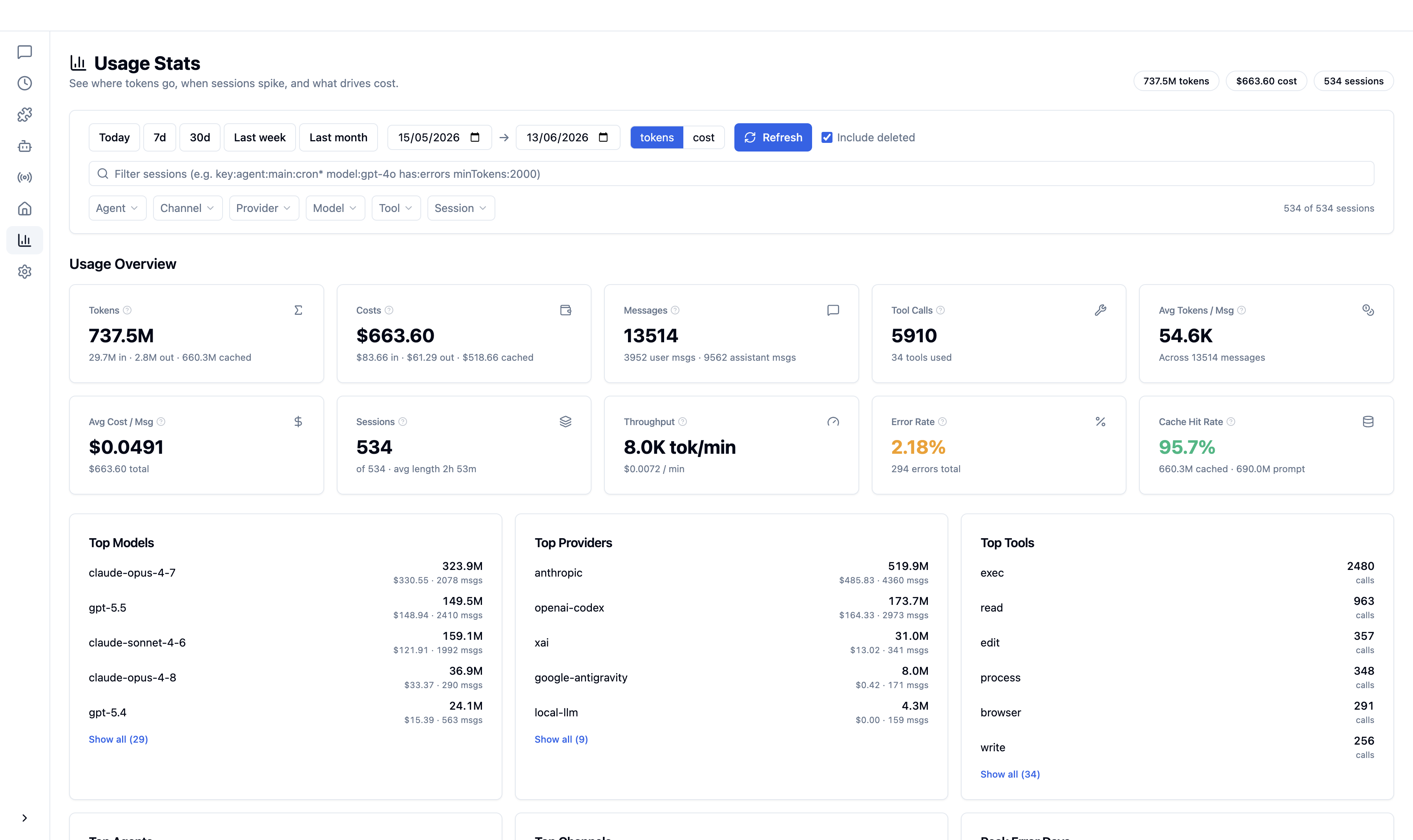Click the help icon beside Messages label

(x=675, y=310)
